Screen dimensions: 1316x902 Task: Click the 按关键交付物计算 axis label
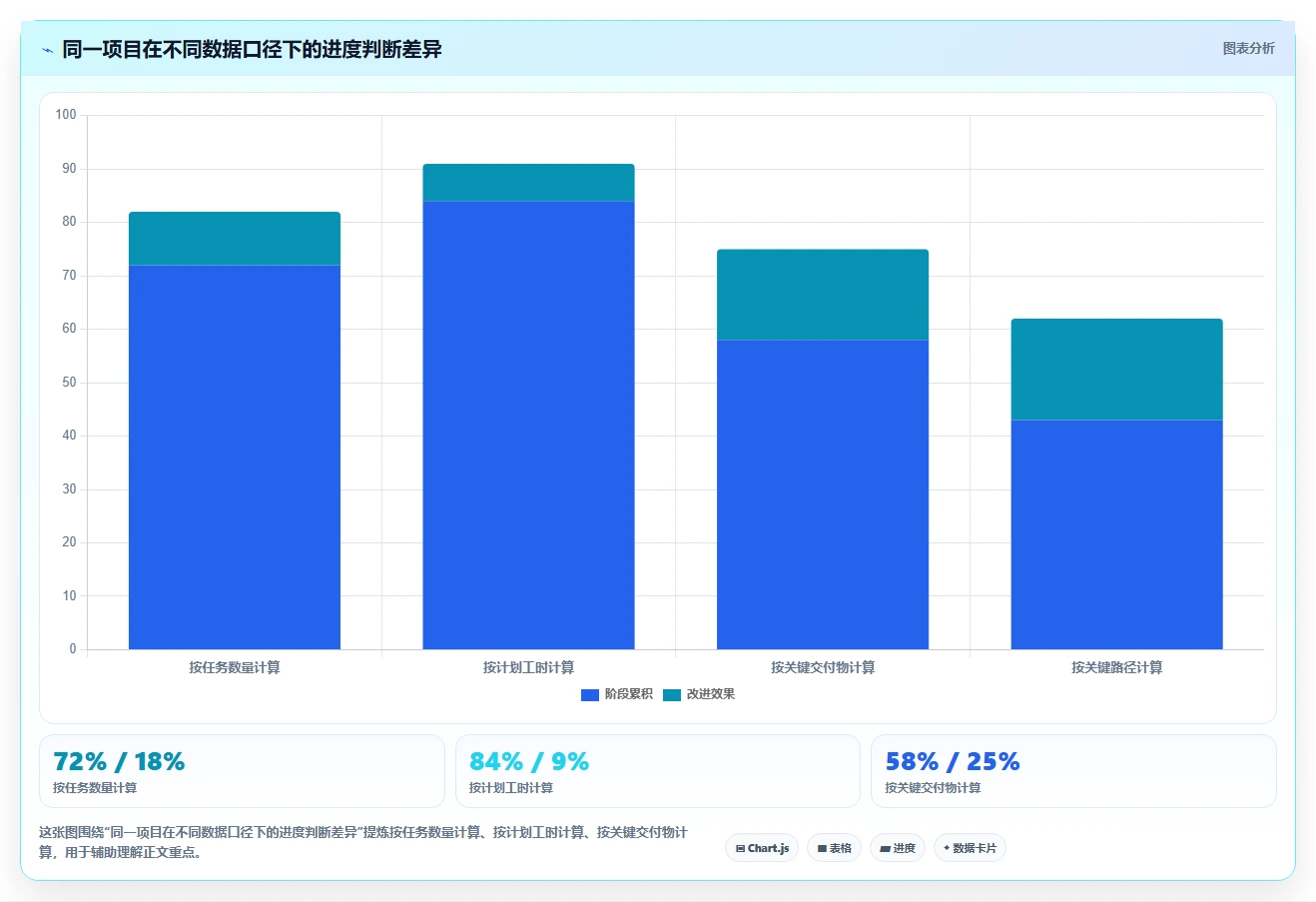coord(823,667)
